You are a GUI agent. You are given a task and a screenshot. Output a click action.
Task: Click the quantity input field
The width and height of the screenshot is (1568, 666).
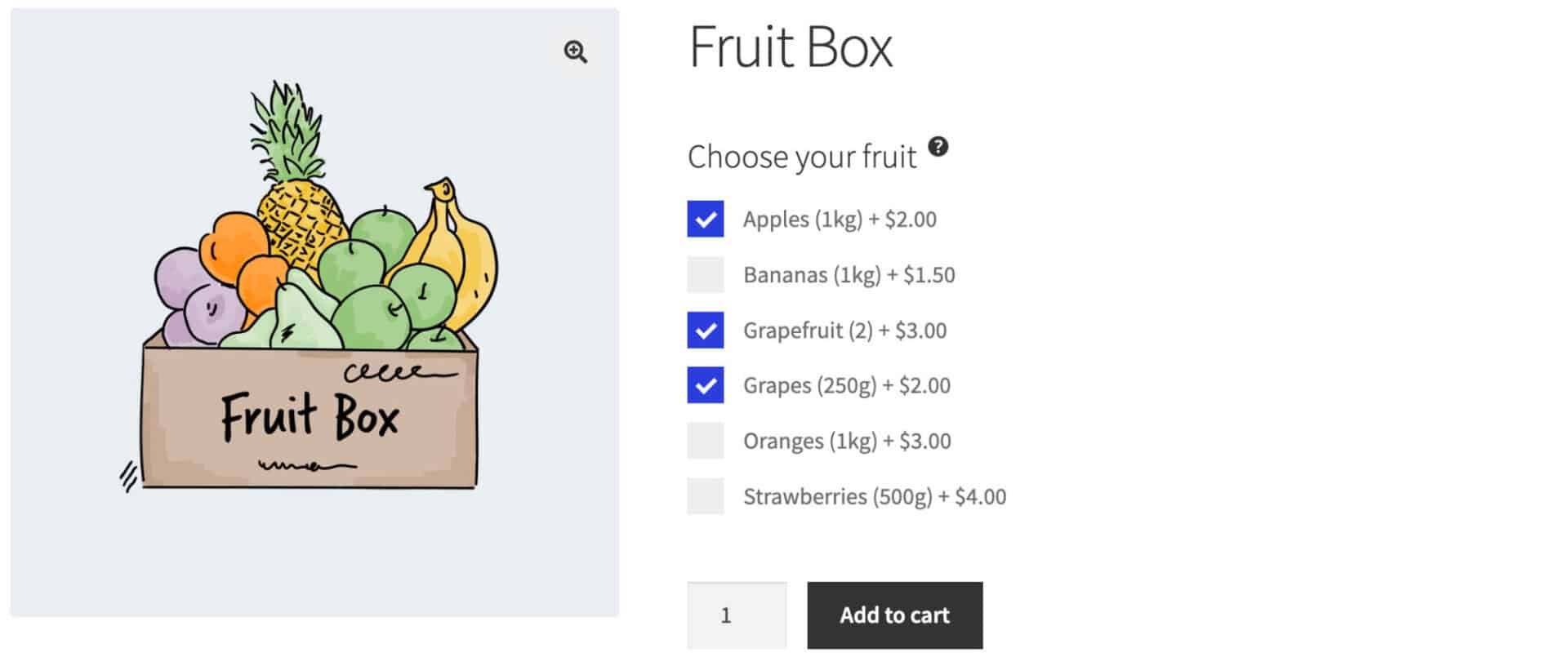[x=736, y=615]
